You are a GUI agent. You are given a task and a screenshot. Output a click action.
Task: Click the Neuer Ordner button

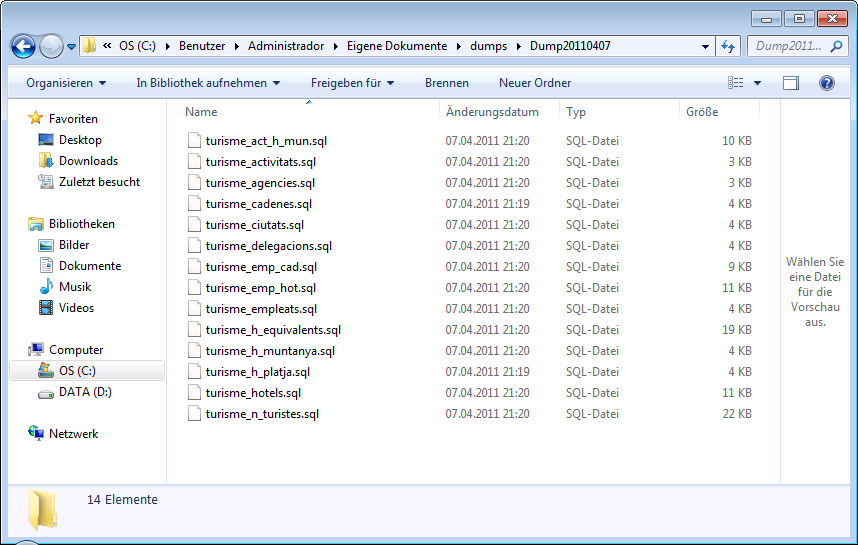[535, 83]
